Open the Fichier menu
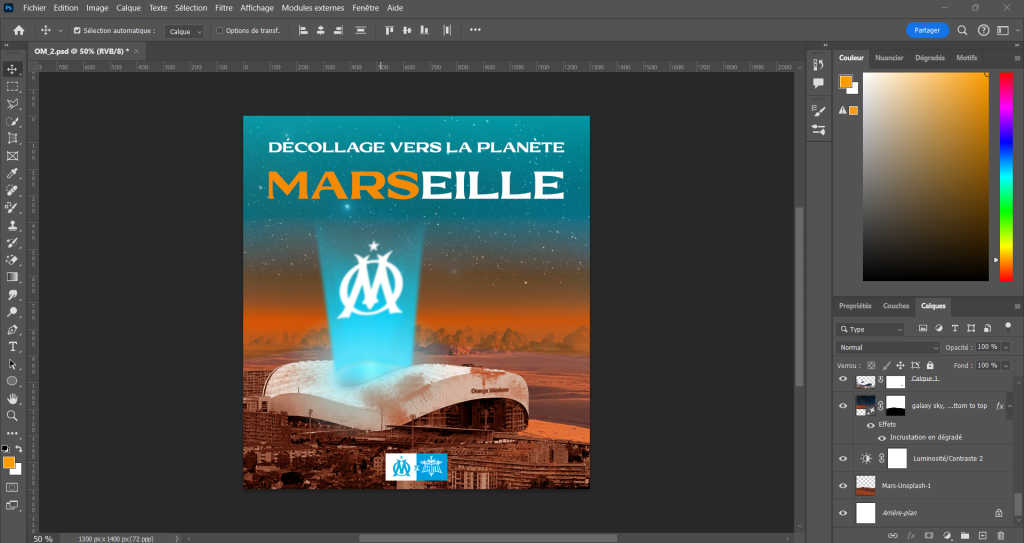The image size is (1024, 543). pos(35,8)
